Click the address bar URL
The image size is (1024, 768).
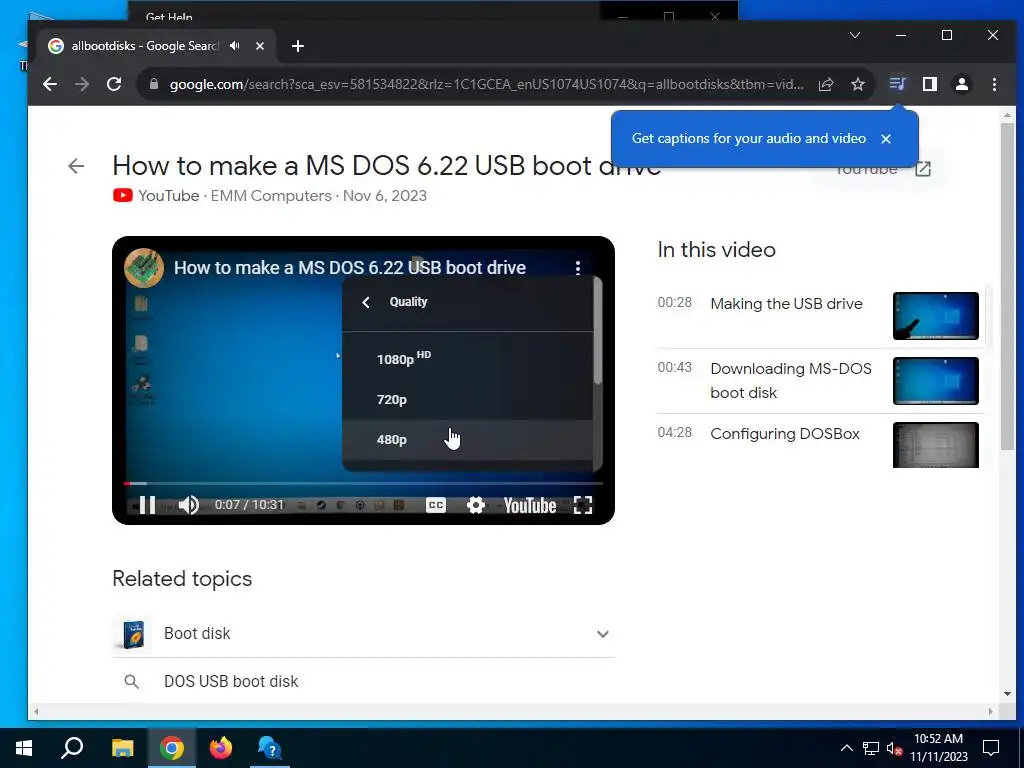[487, 84]
